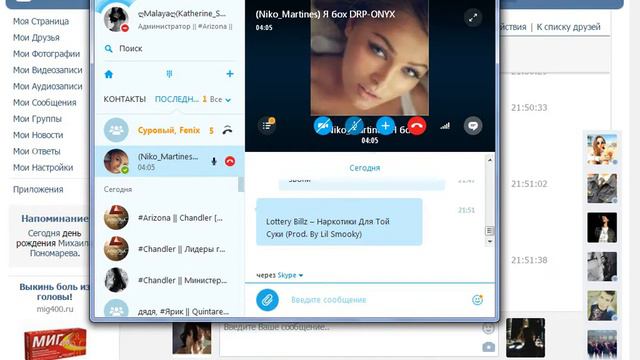The image size is (640, 360).
Task: Add participants with the plus call button
Action: tap(385, 126)
